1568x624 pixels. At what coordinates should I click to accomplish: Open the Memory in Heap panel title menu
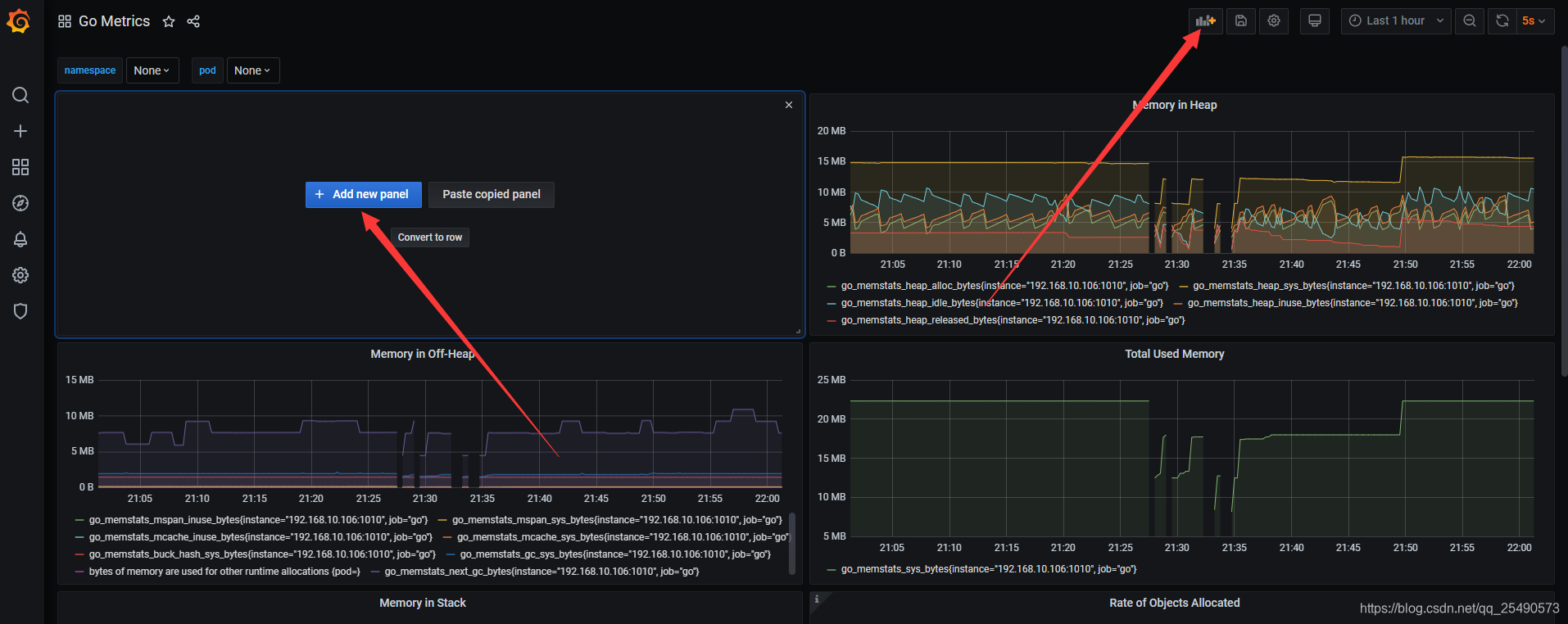[1175, 105]
